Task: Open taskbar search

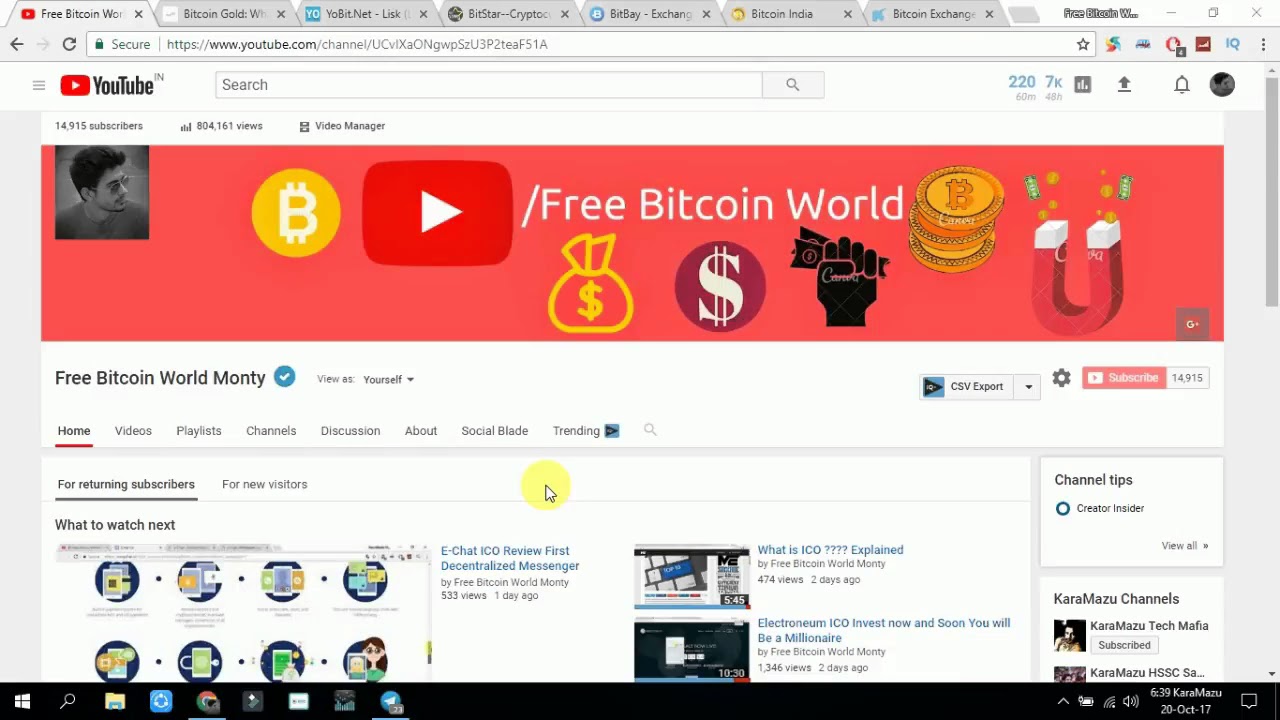Action: click(x=68, y=701)
